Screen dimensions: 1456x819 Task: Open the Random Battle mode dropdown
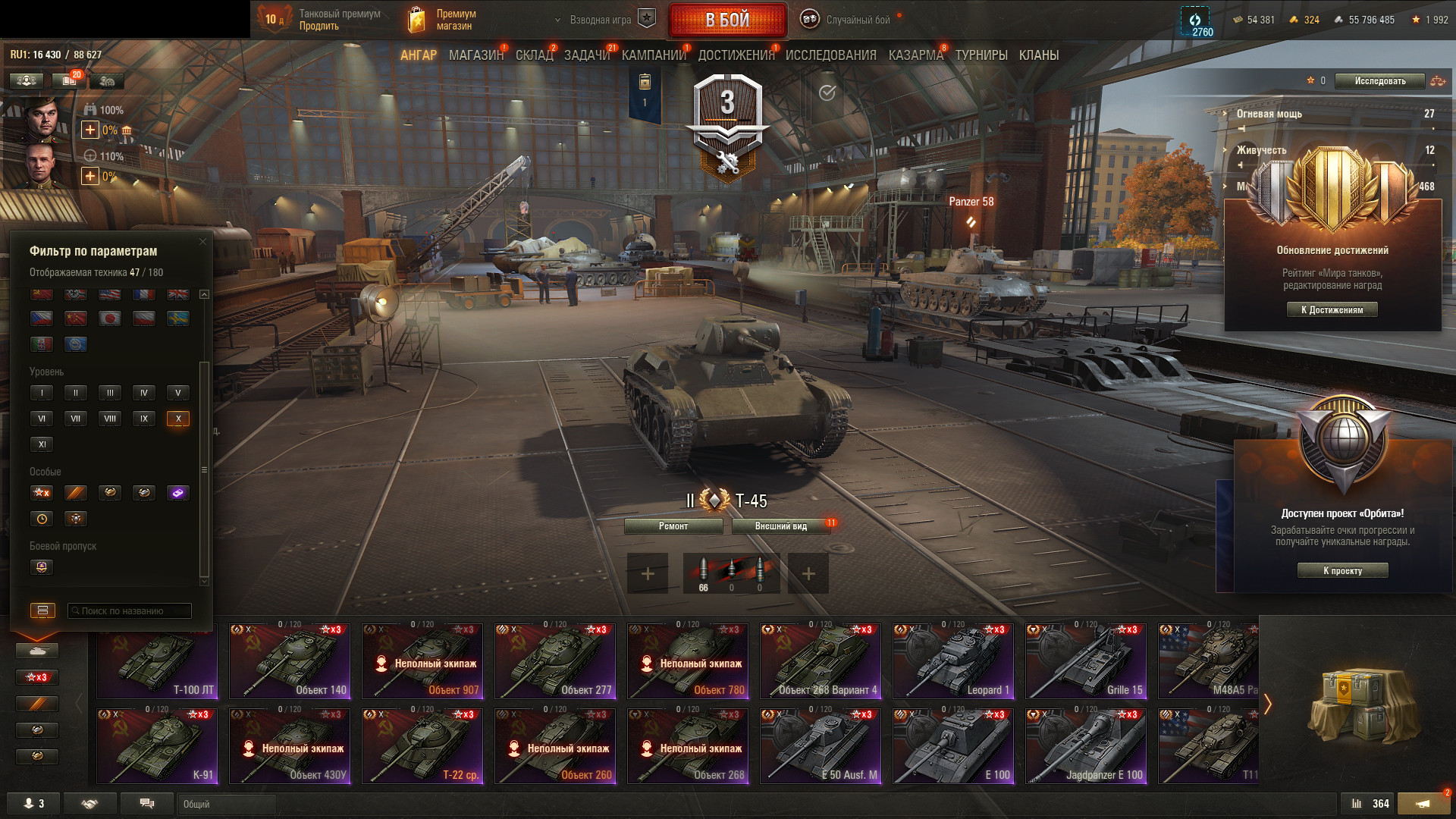(849, 20)
